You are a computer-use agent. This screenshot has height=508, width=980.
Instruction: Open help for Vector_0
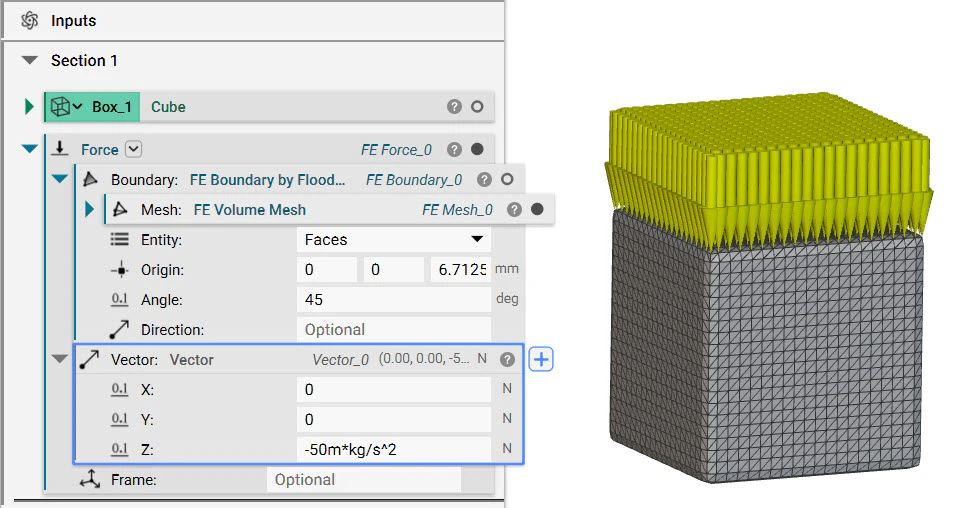coord(508,359)
